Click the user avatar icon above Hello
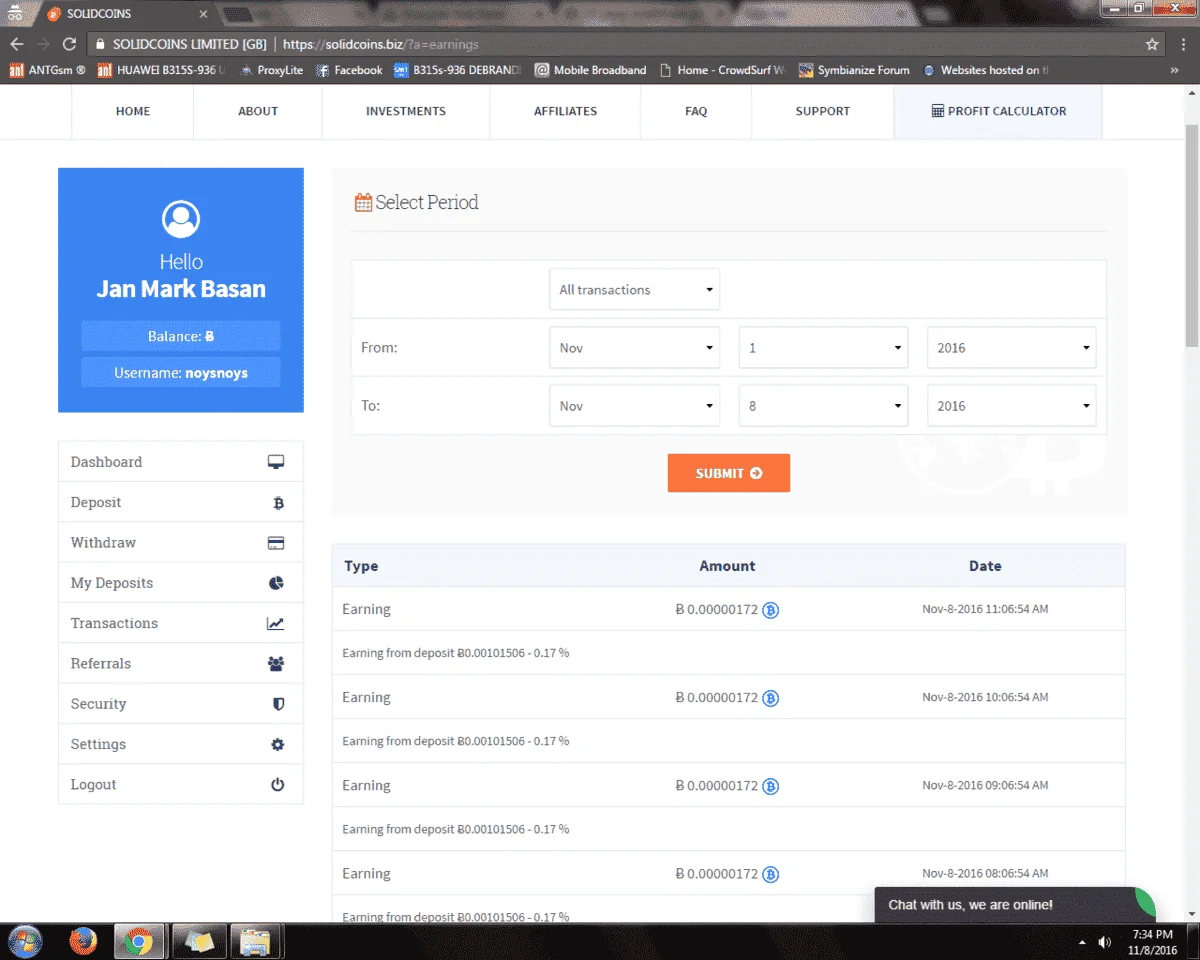The width and height of the screenshot is (1200, 960). [x=181, y=219]
